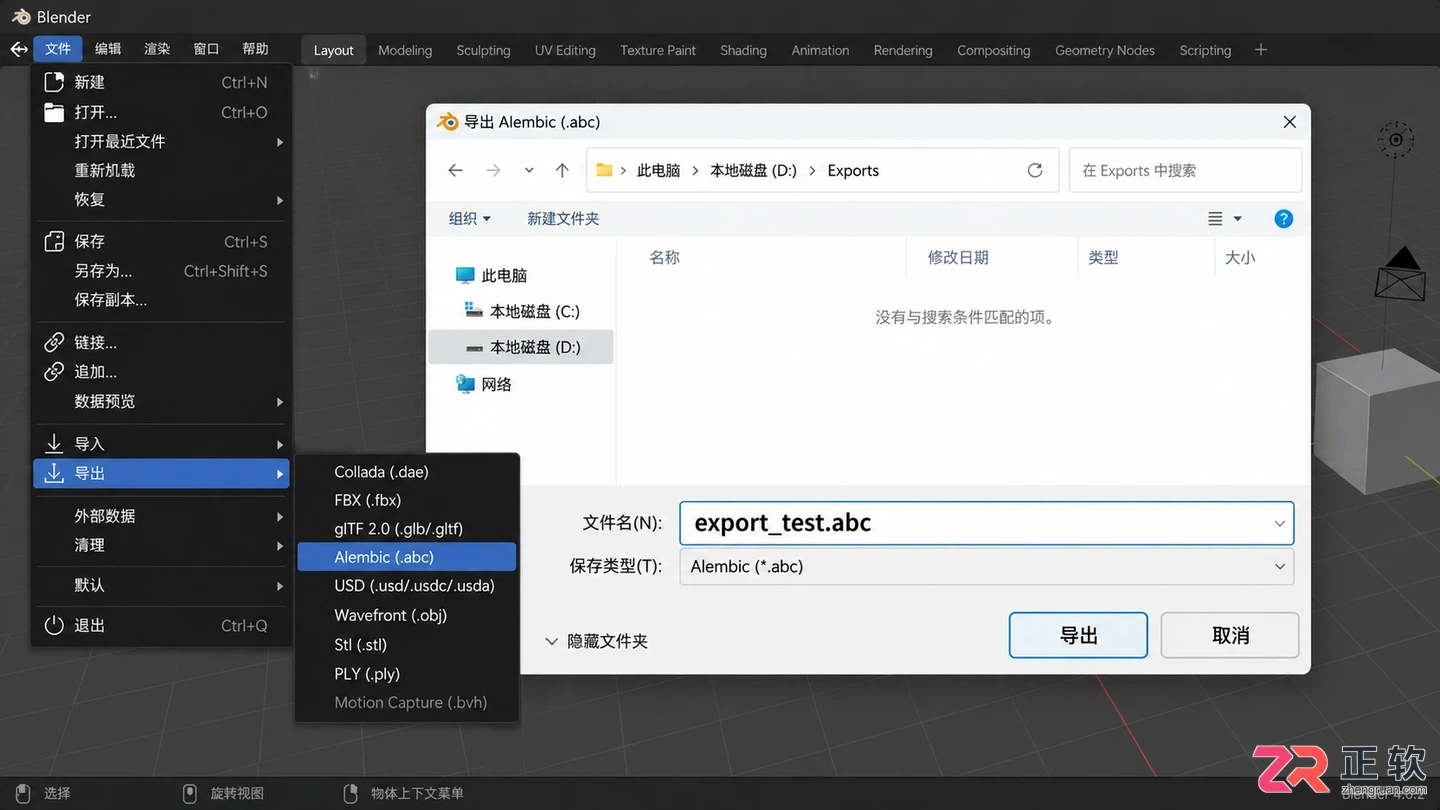Click the 导入 import arrow icon
Screen dimensions: 1440x810
tap(54, 444)
